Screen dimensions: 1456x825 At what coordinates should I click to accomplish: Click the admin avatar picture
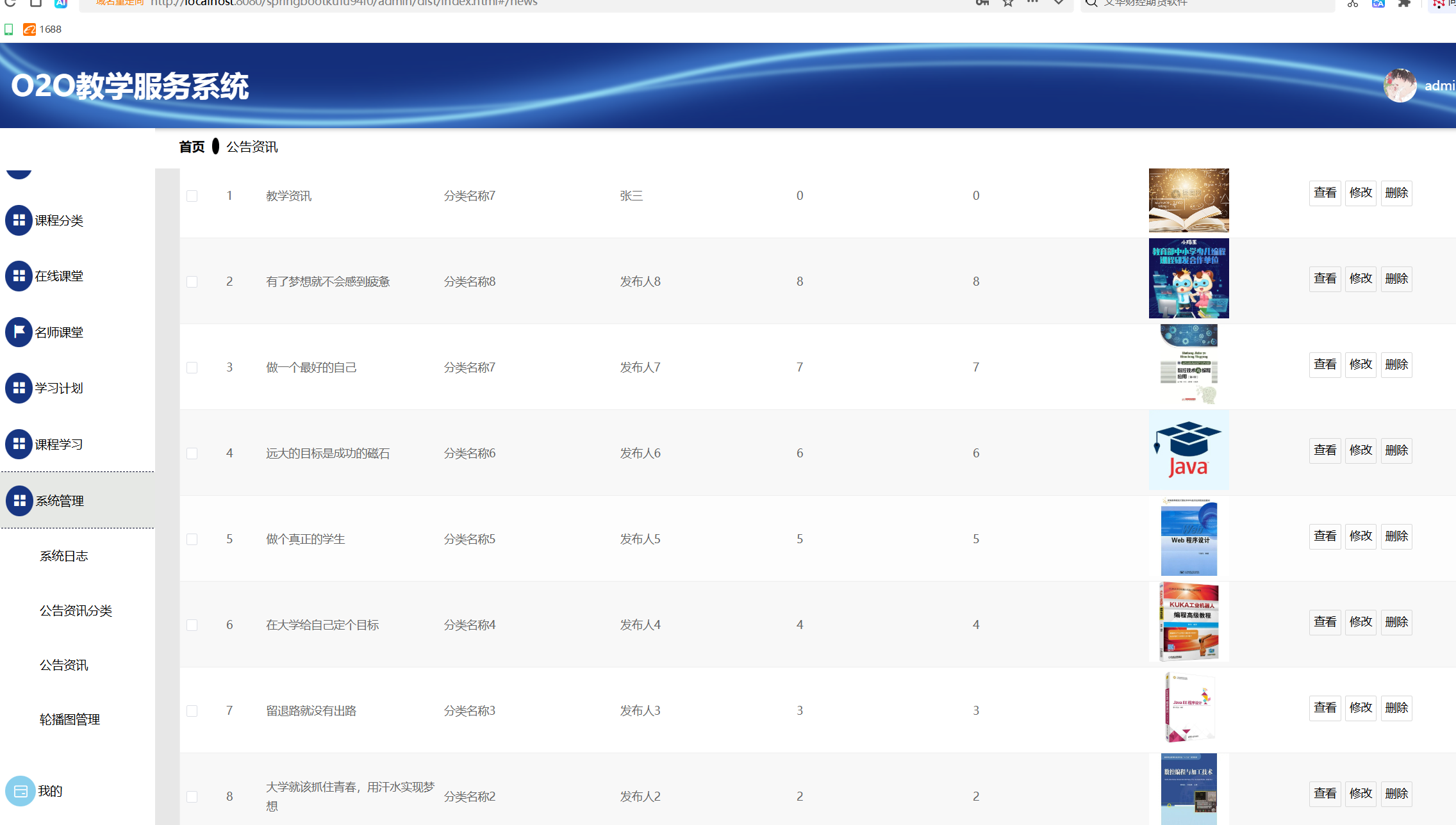pyautogui.click(x=1400, y=86)
